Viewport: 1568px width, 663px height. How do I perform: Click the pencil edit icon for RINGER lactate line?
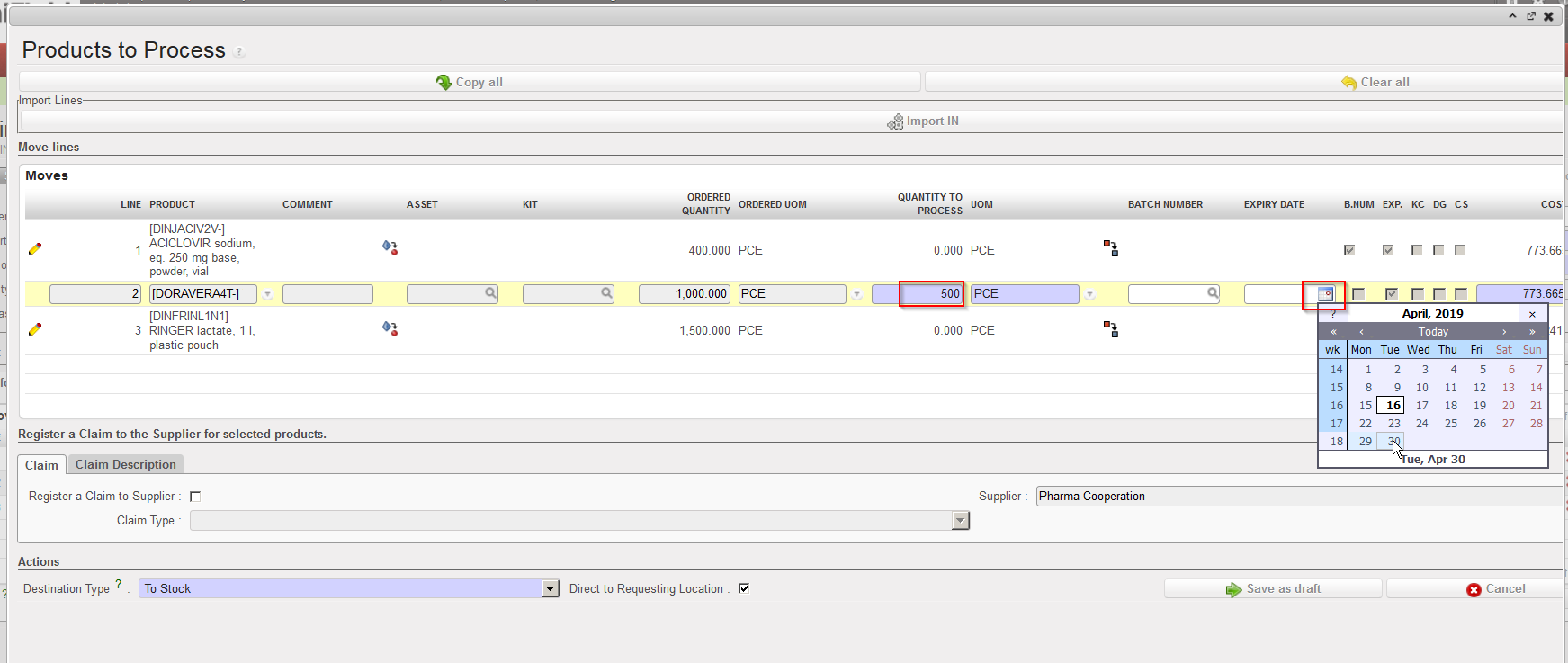pyautogui.click(x=35, y=329)
